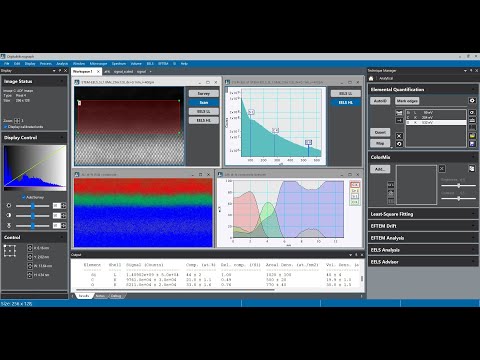Click the Survey button in the STEM image window
480x360 pixels.
(204, 93)
